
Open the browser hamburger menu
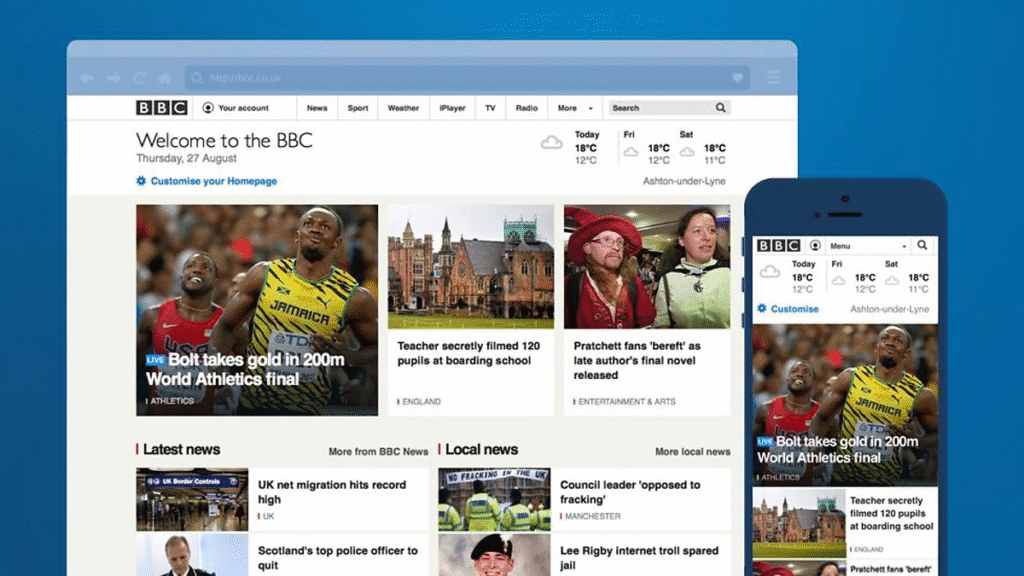pyautogui.click(x=773, y=78)
